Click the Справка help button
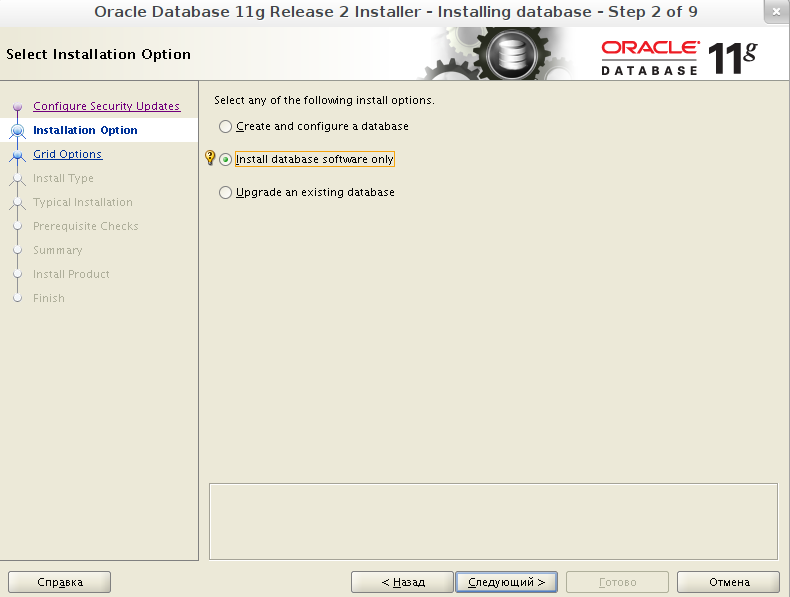Screen dimensions: 790x597 coord(59,582)
